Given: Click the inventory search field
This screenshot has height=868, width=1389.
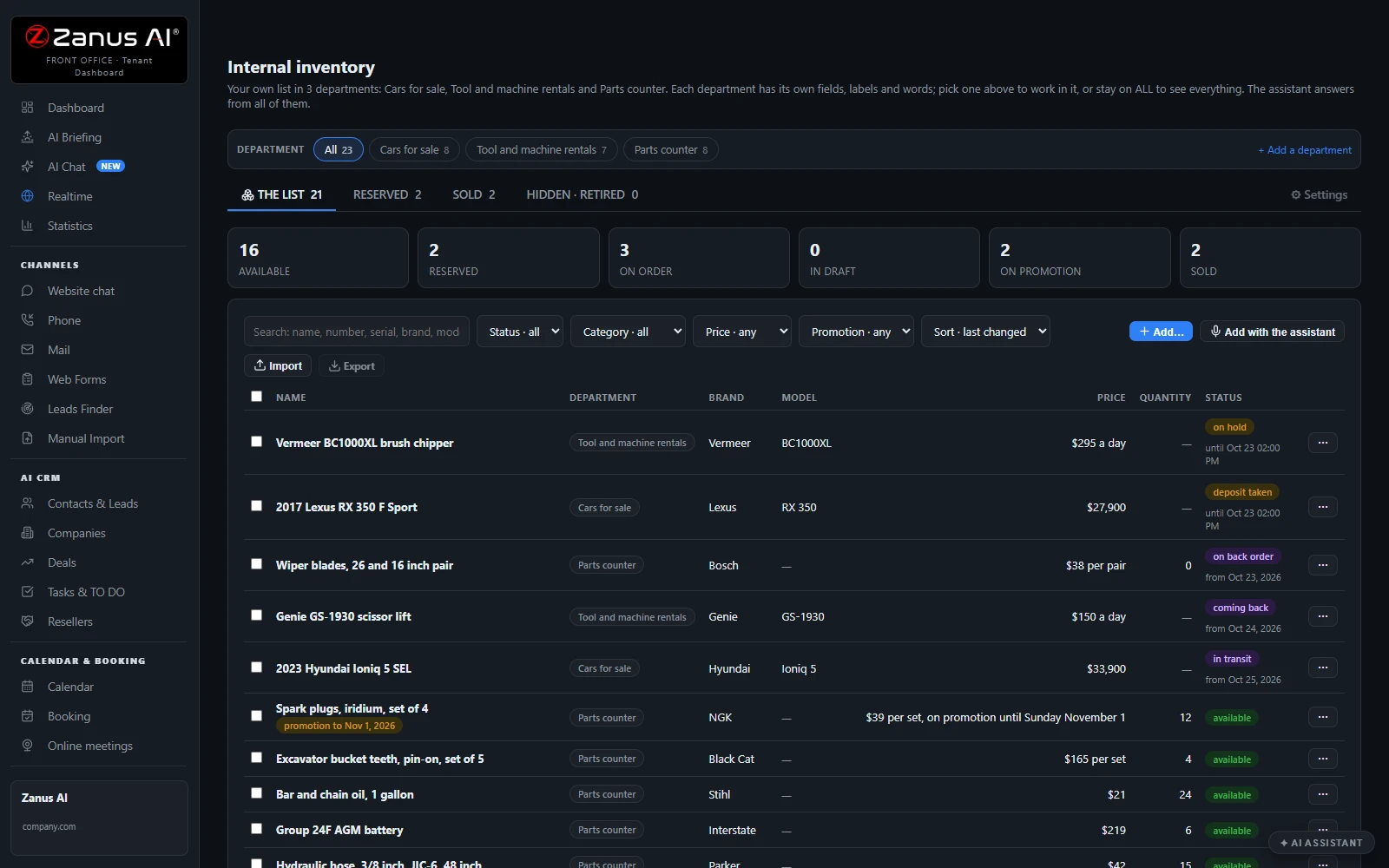Looking at the screenshot, I should 357,332.
